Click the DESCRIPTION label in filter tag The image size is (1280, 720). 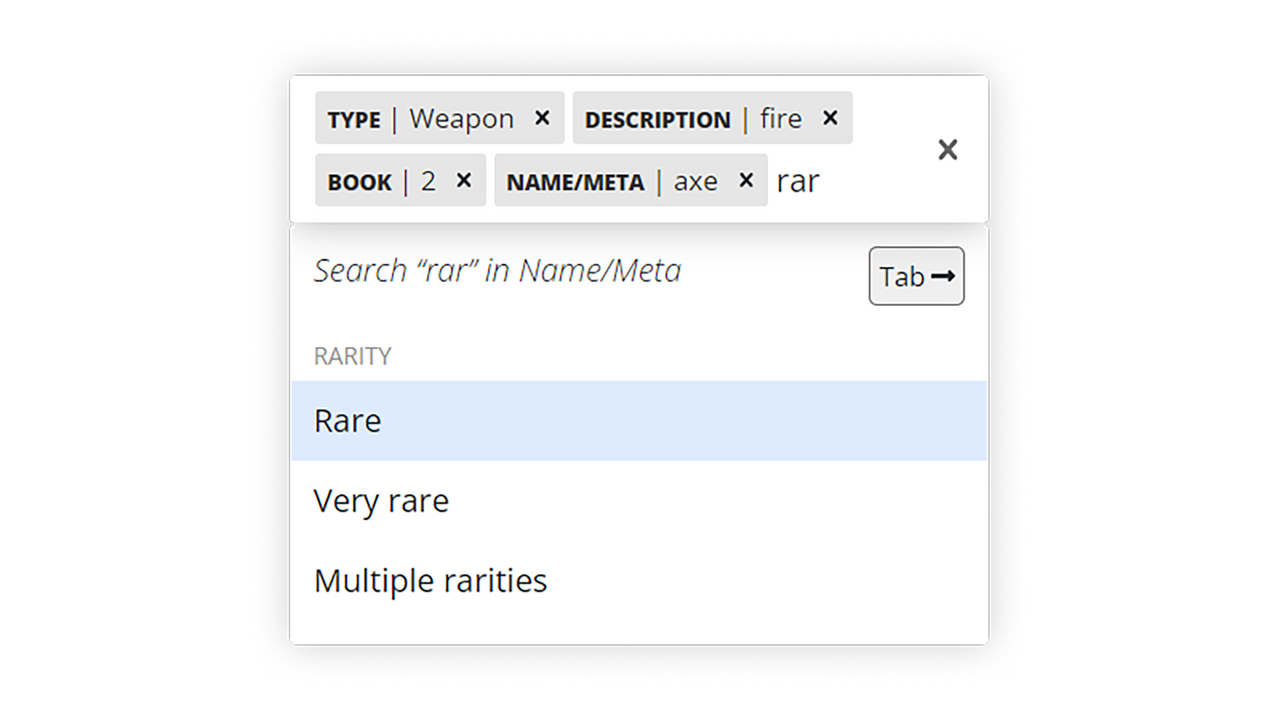(657, 120)
